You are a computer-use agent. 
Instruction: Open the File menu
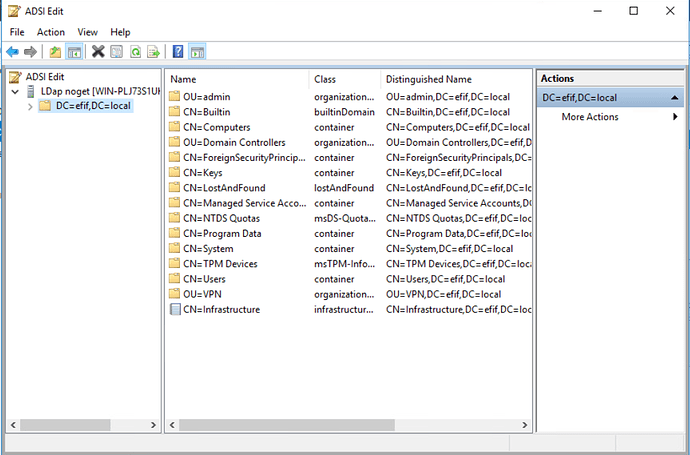point(17,32)
